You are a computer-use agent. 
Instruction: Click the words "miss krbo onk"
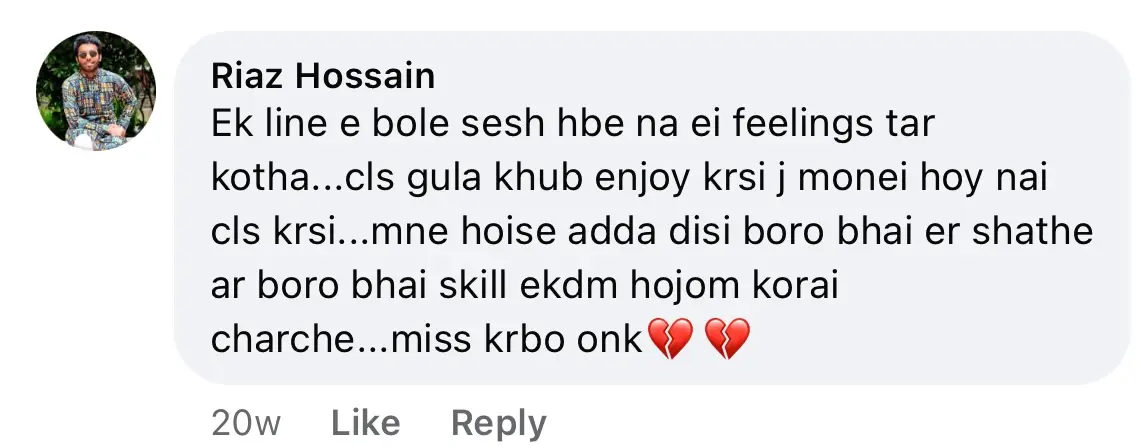pos(517,340)
